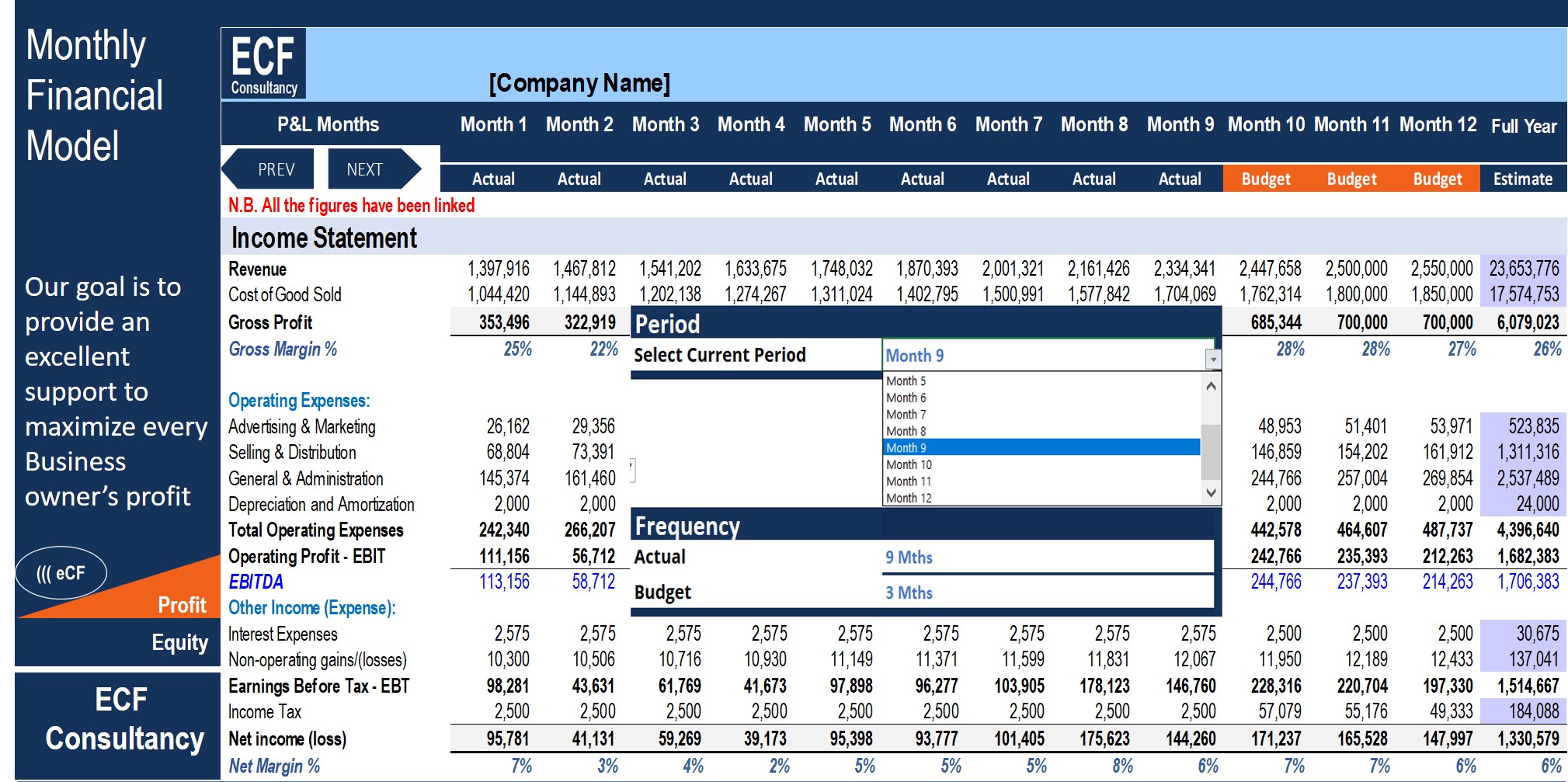This screenshot has height=782, width=1568.
Task: Open the Equity sidebar tab
Action: click(179, 643)
